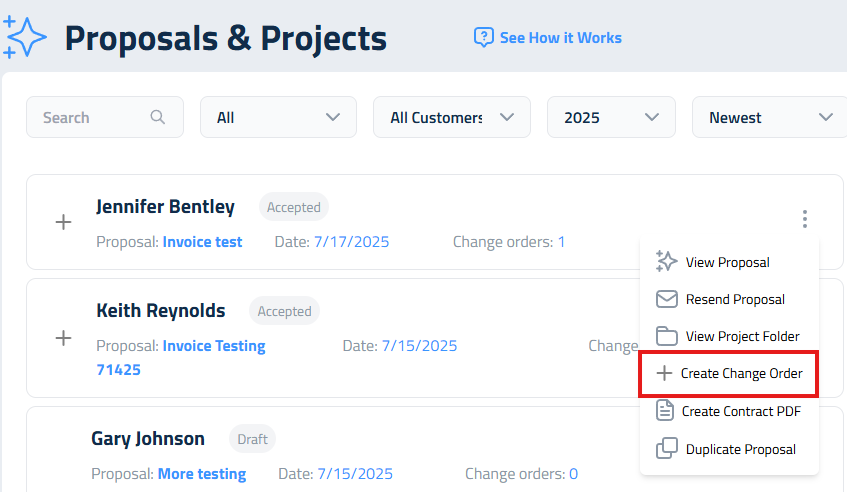Screen dimensions: 847x492
Task: Click the See How it Works help icon
Action: click(484, 38)
